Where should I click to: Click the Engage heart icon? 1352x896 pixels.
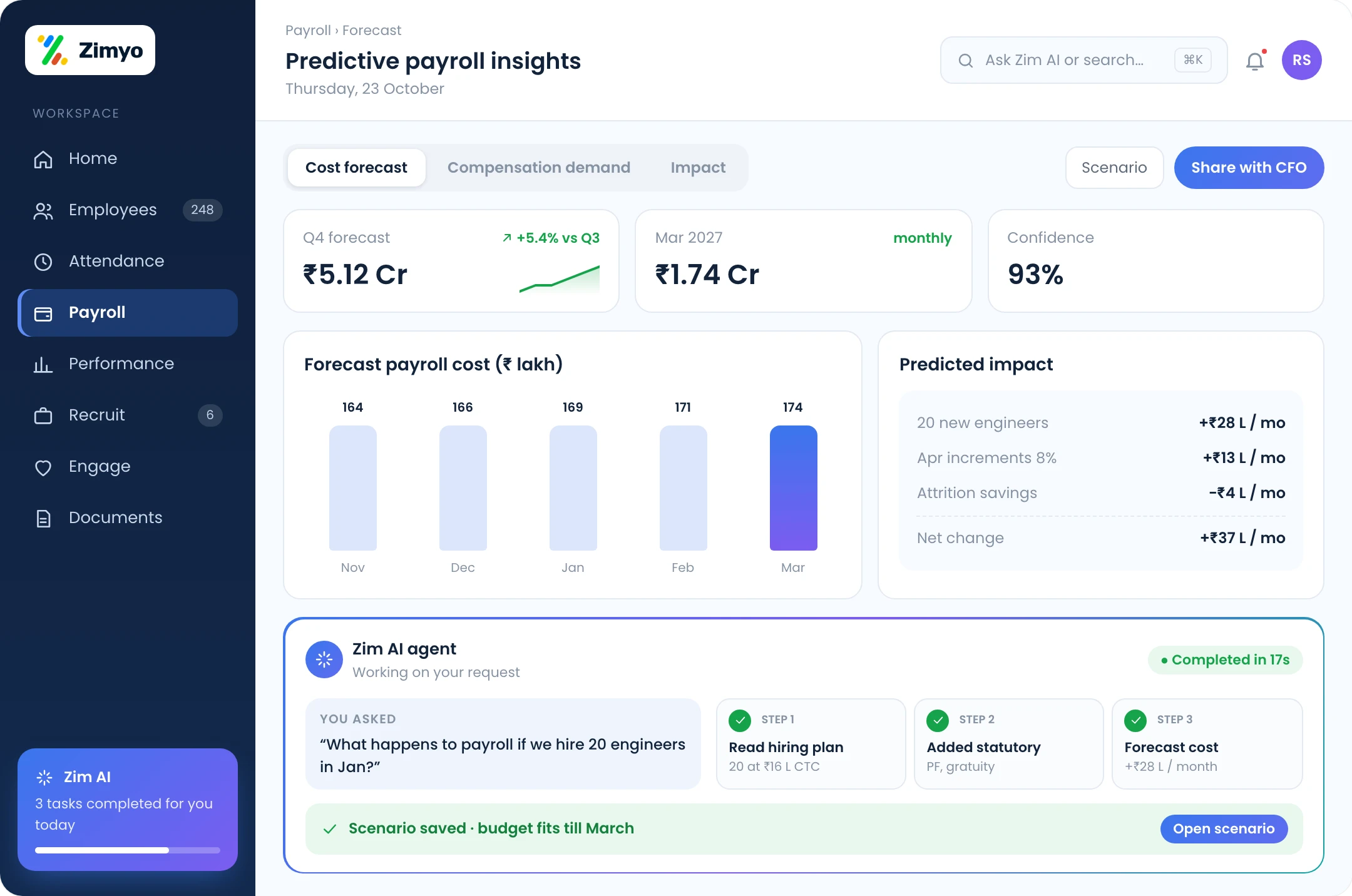pyautogui.click(x=43, y=467)
